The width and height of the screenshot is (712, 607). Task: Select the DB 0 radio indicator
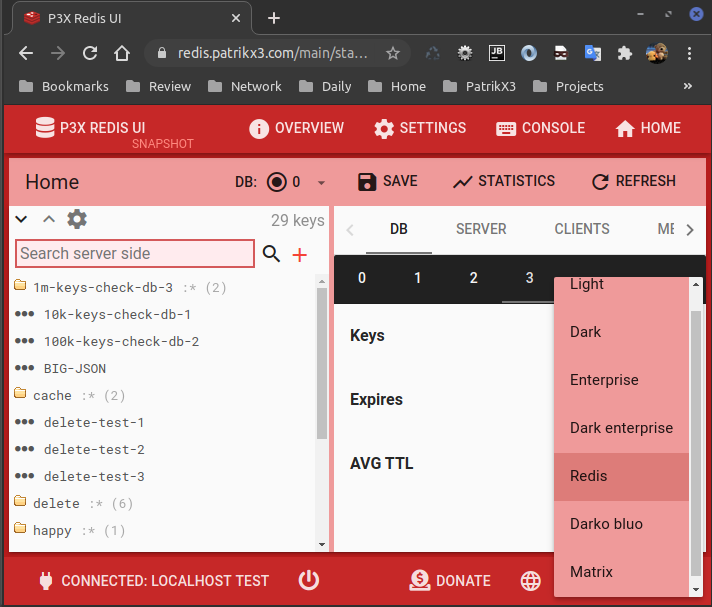pyautogui.click(x=277, y=182)
